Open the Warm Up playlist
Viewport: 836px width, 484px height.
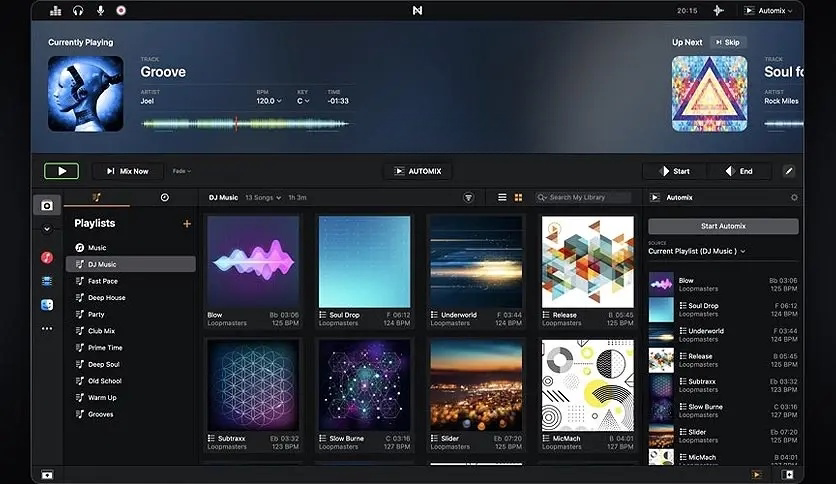[131, 398]
